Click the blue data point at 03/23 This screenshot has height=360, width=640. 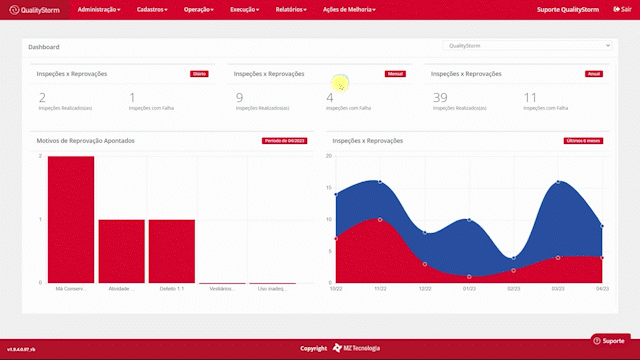(558, 182)
